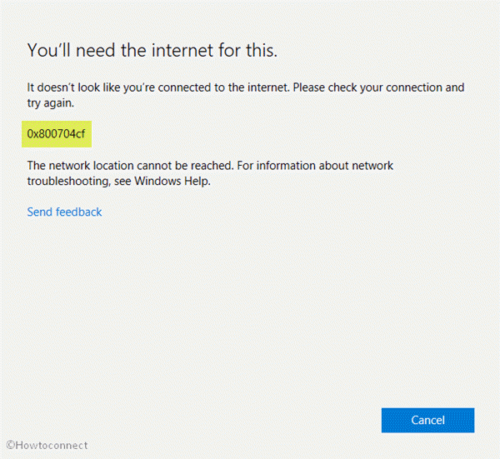Click "The network location cannot be reached" text
This screenshot has height=459, width=500.
click(130, 166)
